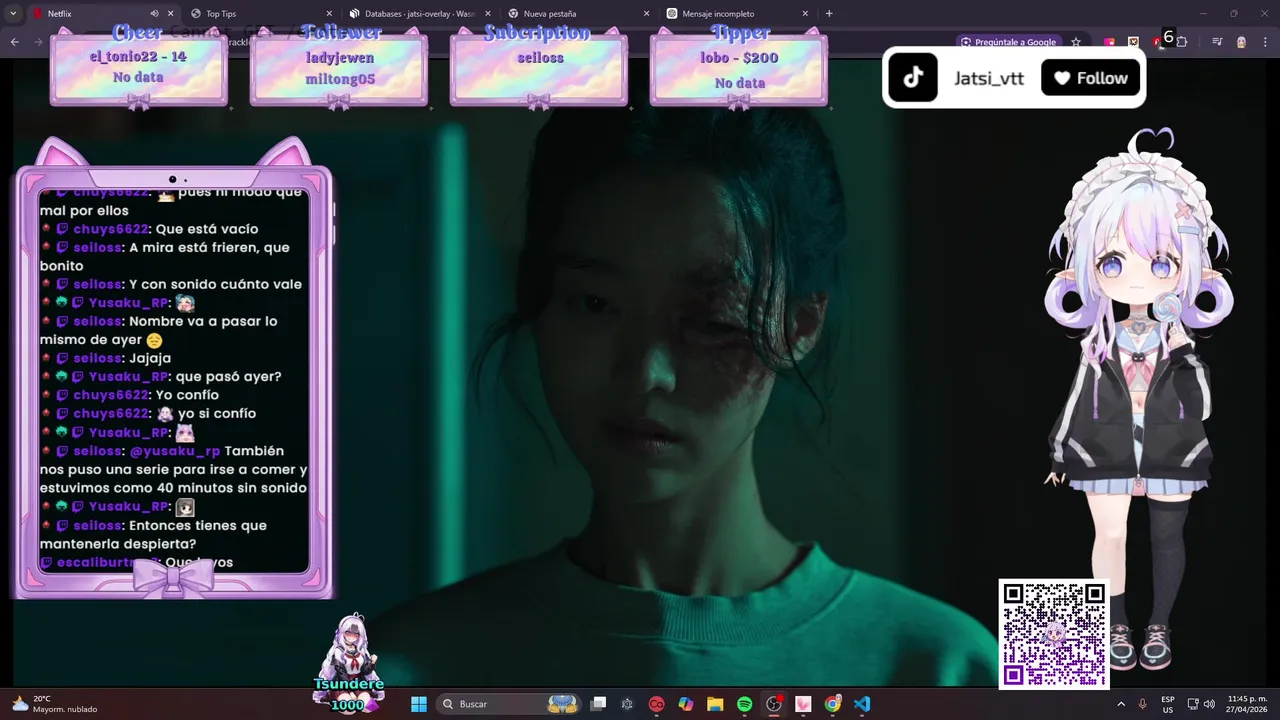The height and width of the screenshot is (720, 1280).
Task: Click chat message 'Y con sonido cuánto vale'
Action: click(215, 284)
